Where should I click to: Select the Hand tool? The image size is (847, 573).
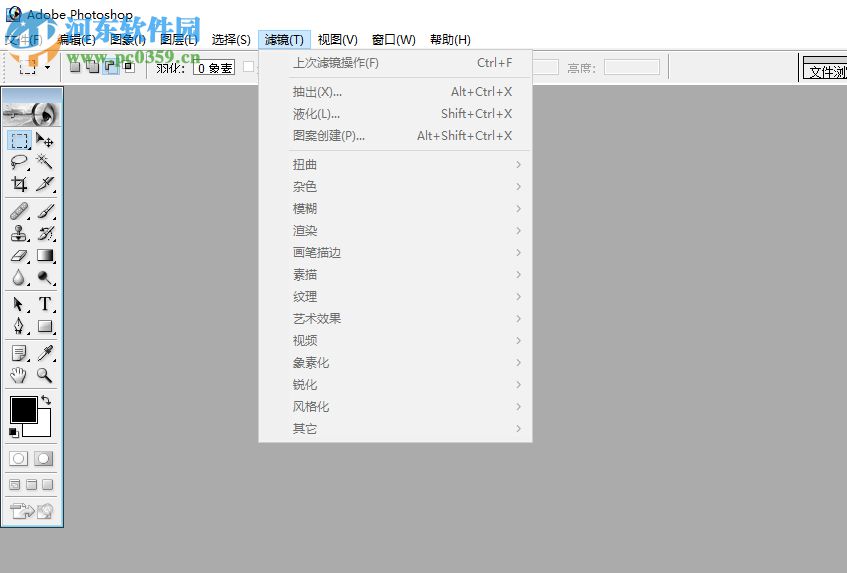19,375
